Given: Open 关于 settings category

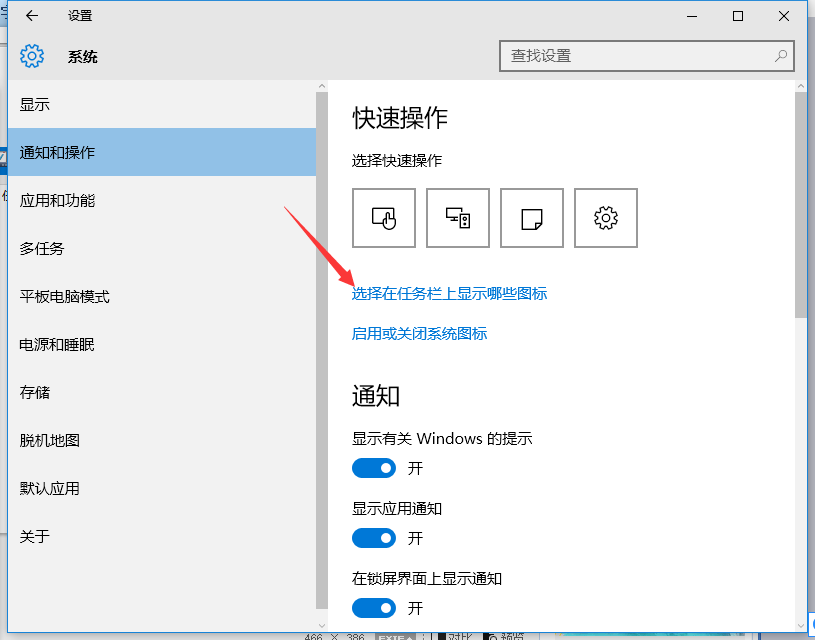Looking at the screenshot, I should click(162, 536).
